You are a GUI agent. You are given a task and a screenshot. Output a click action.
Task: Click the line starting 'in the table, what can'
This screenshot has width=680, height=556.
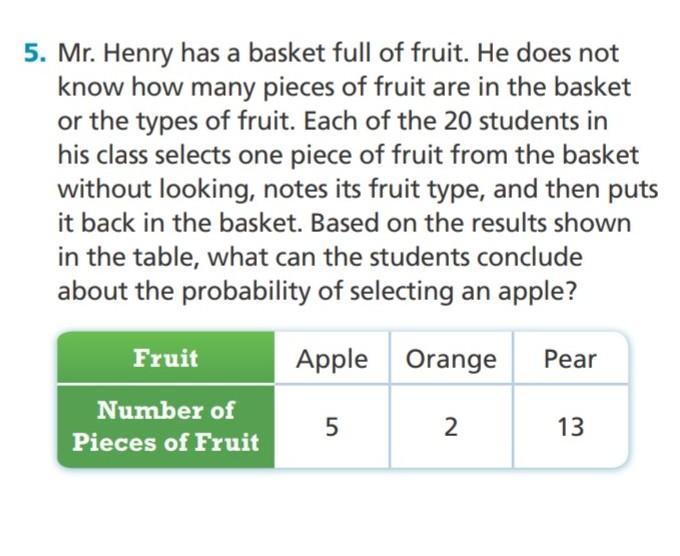click(x=319, y=258)
